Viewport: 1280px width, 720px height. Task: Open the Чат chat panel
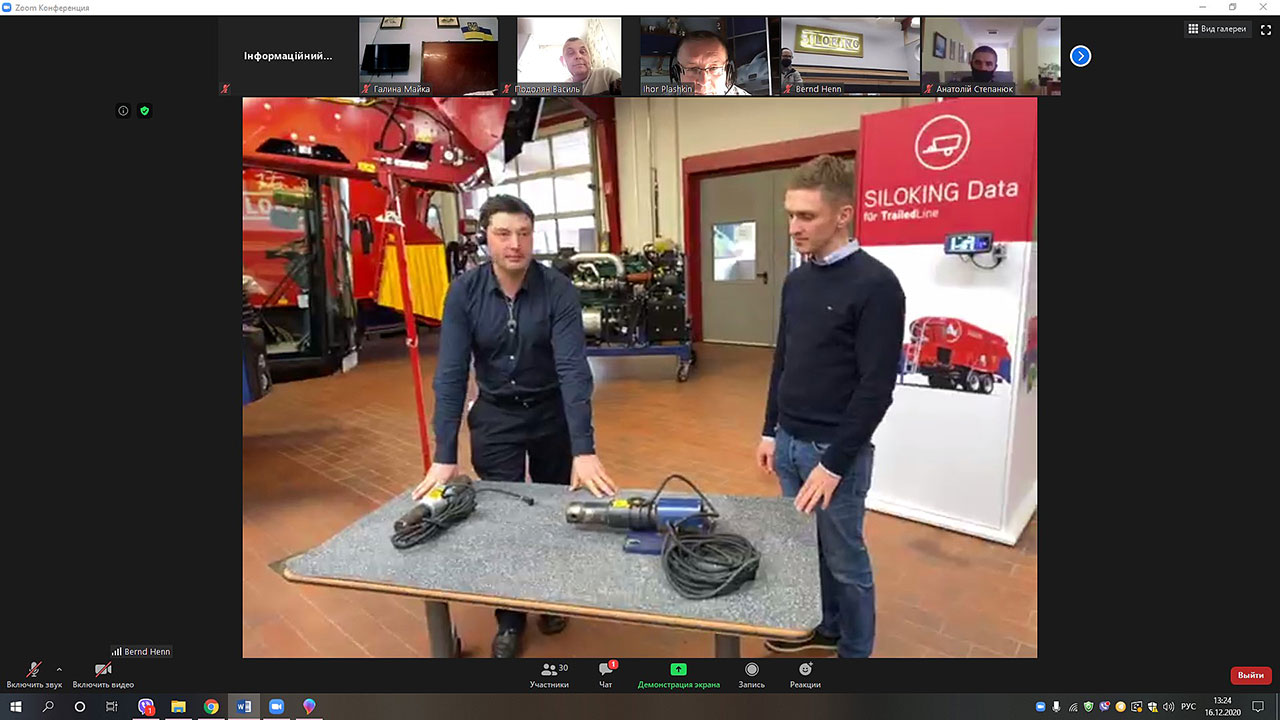[606, 675]
